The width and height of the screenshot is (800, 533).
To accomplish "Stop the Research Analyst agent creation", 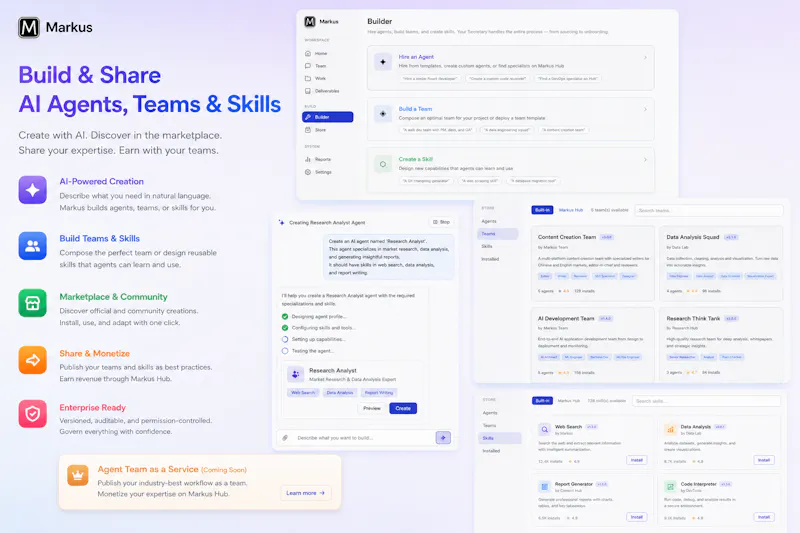I will (441, 222).
